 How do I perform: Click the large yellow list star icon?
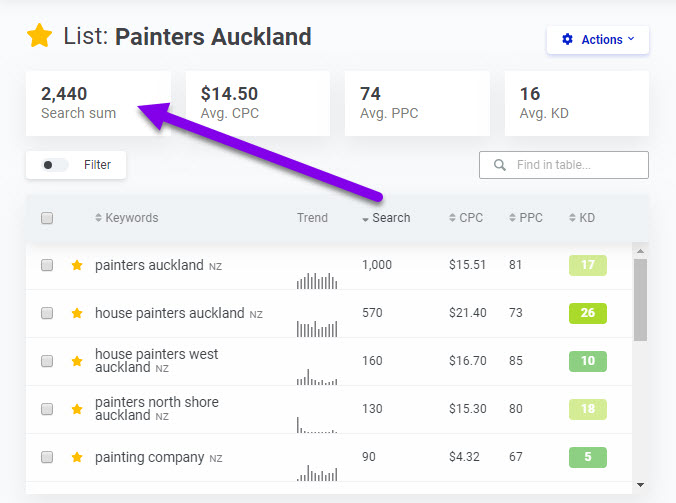tap(39, 36)
